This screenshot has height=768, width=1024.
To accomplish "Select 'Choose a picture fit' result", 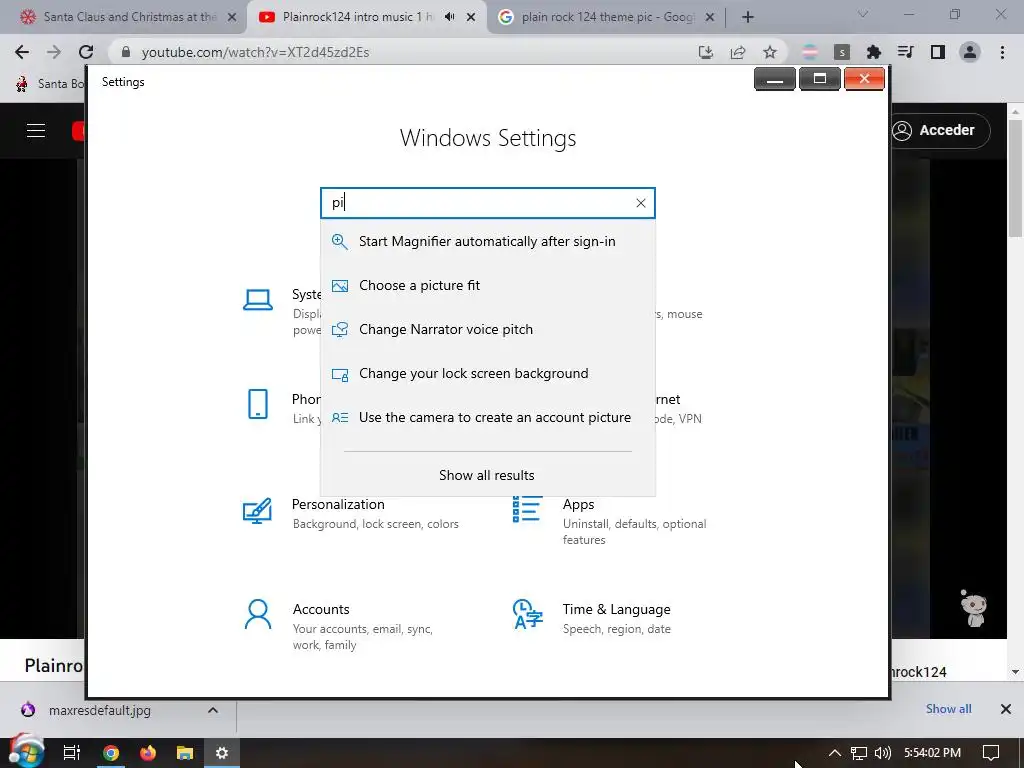I will (x=487, y=285).
